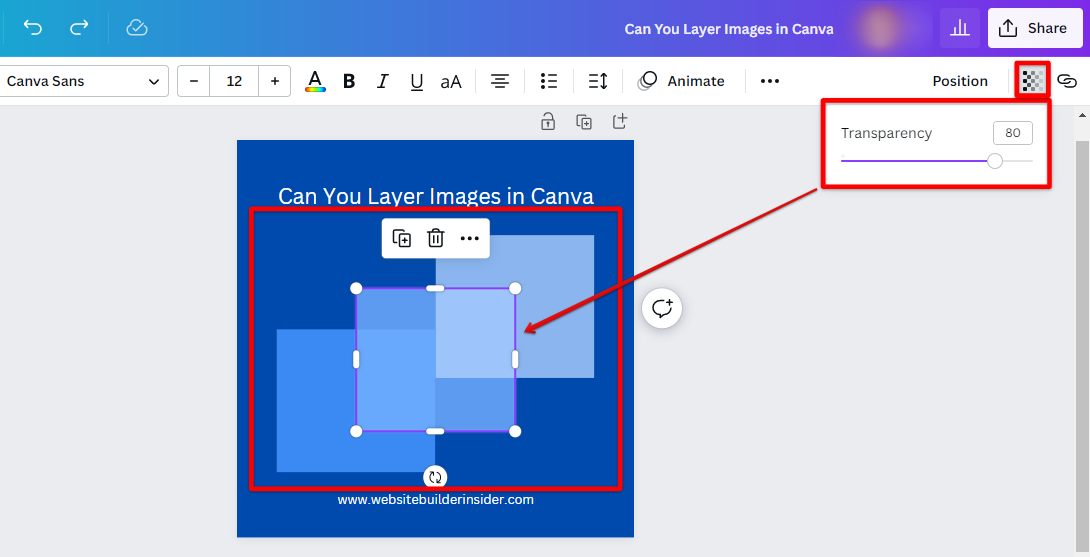Open the Animate option
The height and width of the screenshot is (557, 1090).
point(682,81)
